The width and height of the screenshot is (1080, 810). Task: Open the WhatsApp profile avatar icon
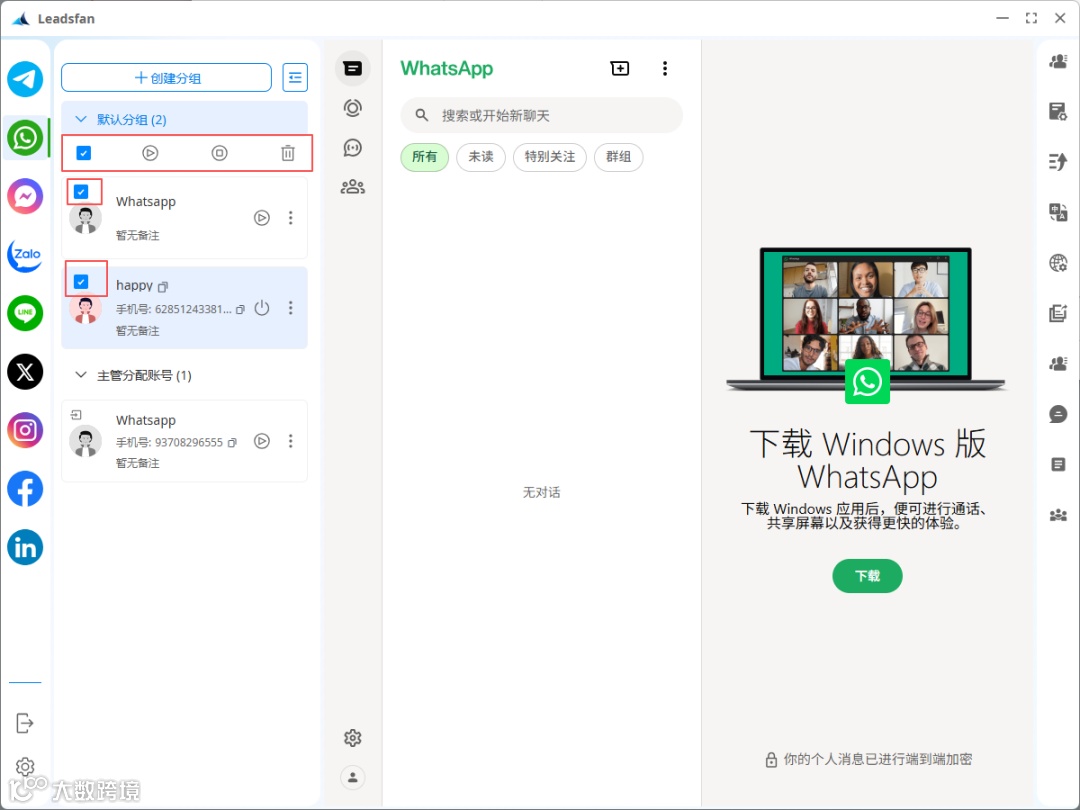(x=353, y=778)
